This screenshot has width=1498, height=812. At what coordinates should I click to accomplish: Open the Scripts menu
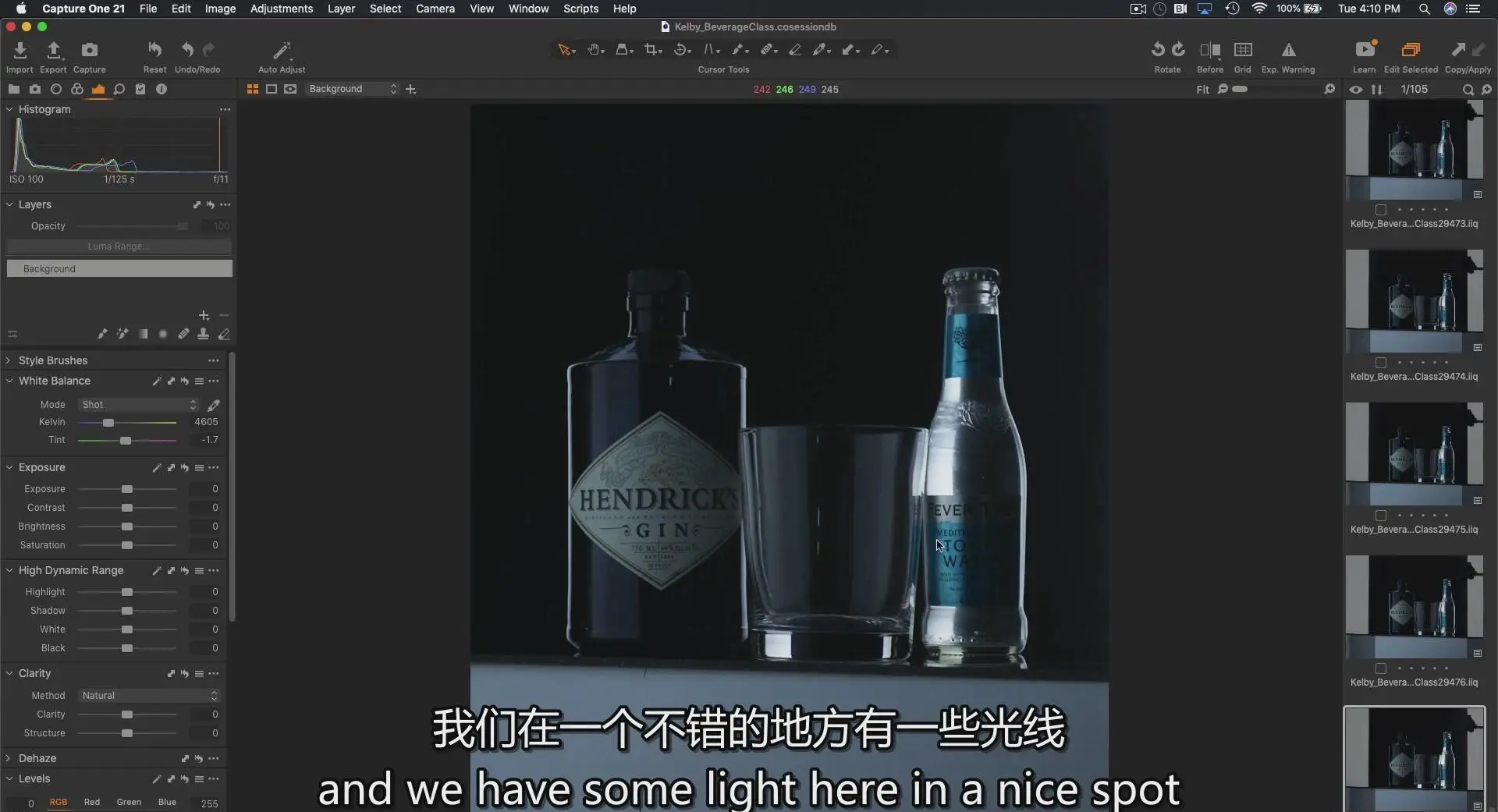tap(580, 9)
